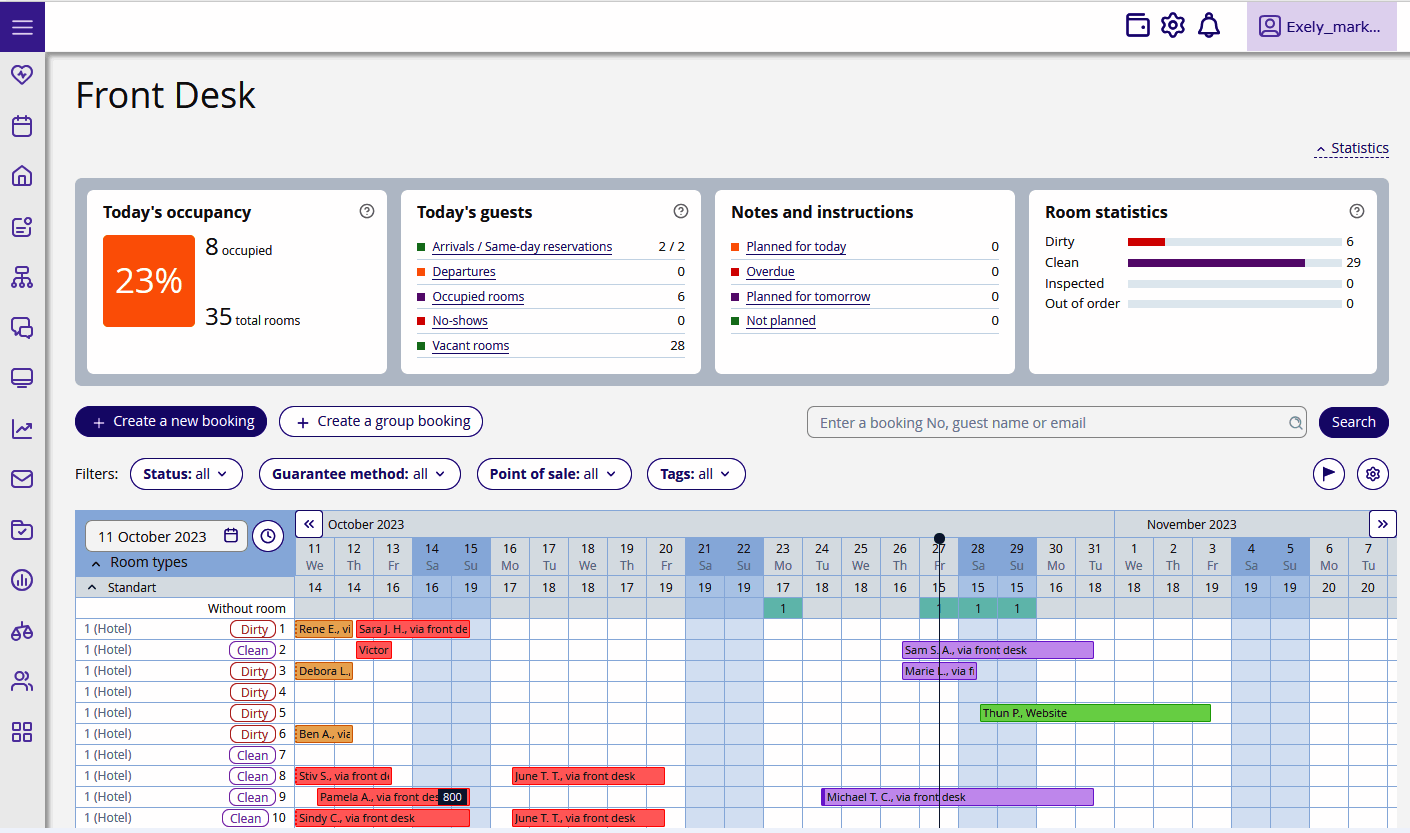Expand the Guarantee method filter
Viewport: 1410px width, 833px height.
[359, 473]
